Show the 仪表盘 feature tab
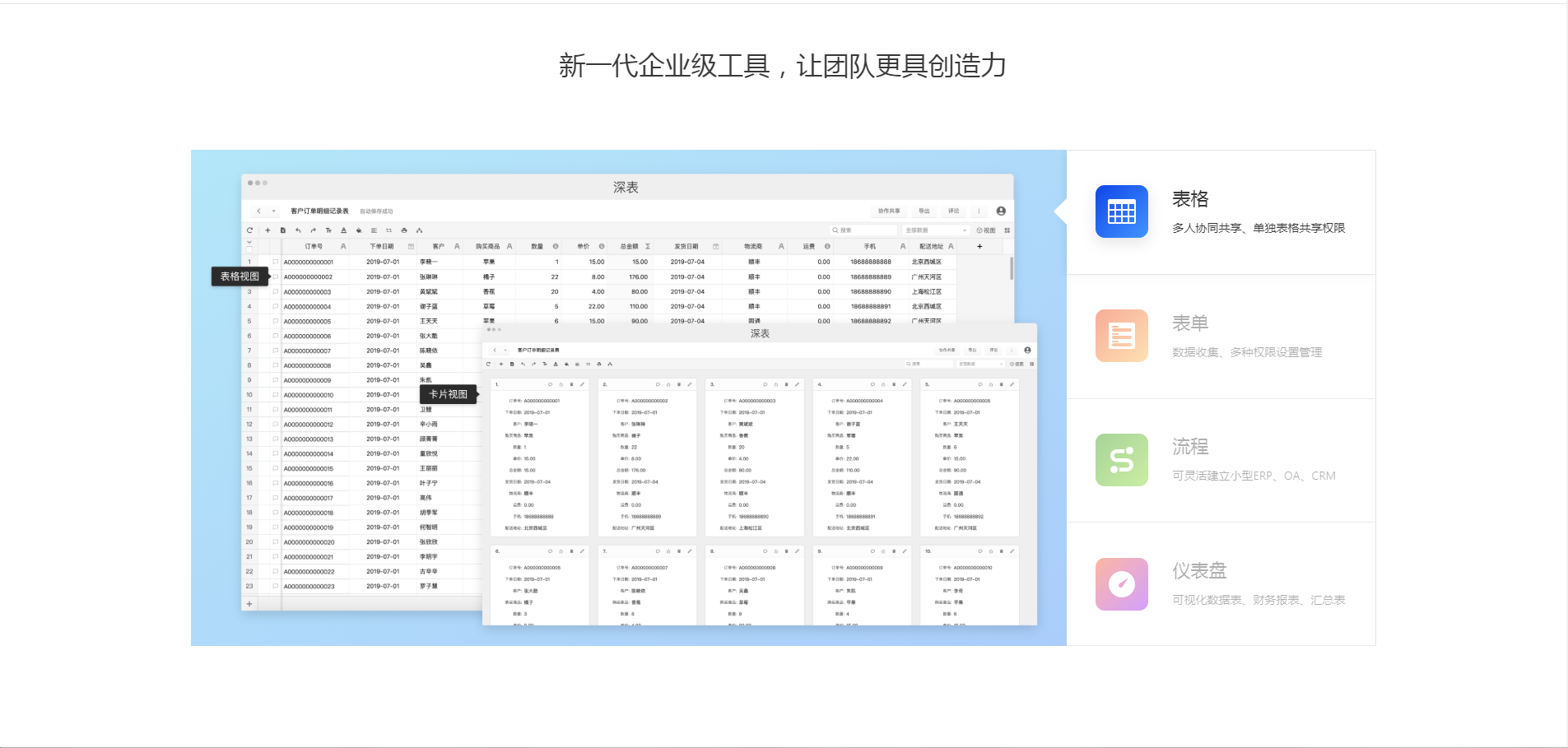Viewport: 1568px width, 748px height. (1221, 583)
